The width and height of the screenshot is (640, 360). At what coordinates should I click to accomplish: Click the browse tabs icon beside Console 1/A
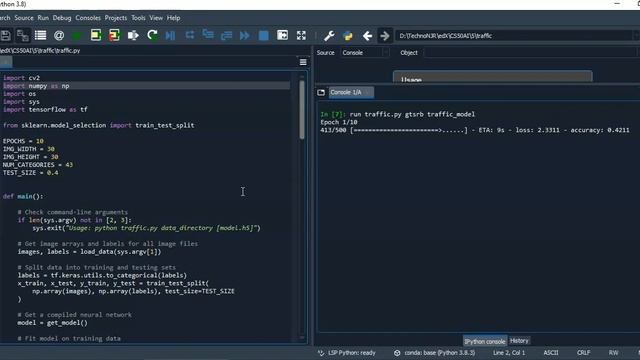pyautogui.click(x=321, y=93)
